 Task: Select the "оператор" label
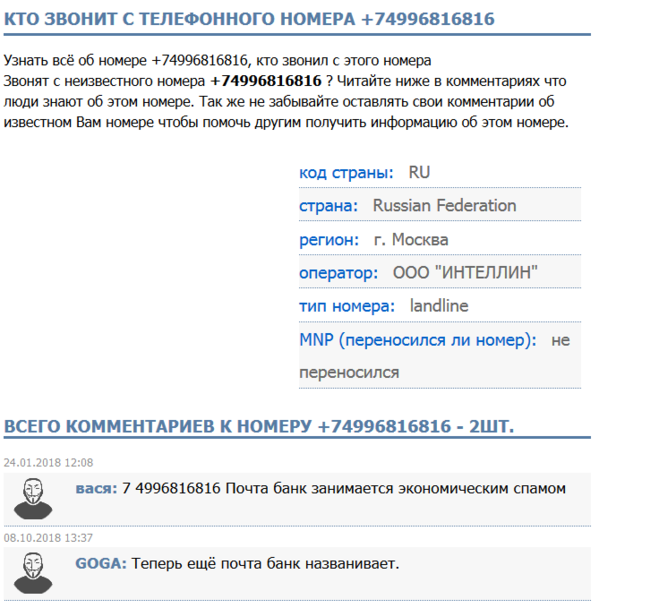pyautogui.click(x=338, y=273)
